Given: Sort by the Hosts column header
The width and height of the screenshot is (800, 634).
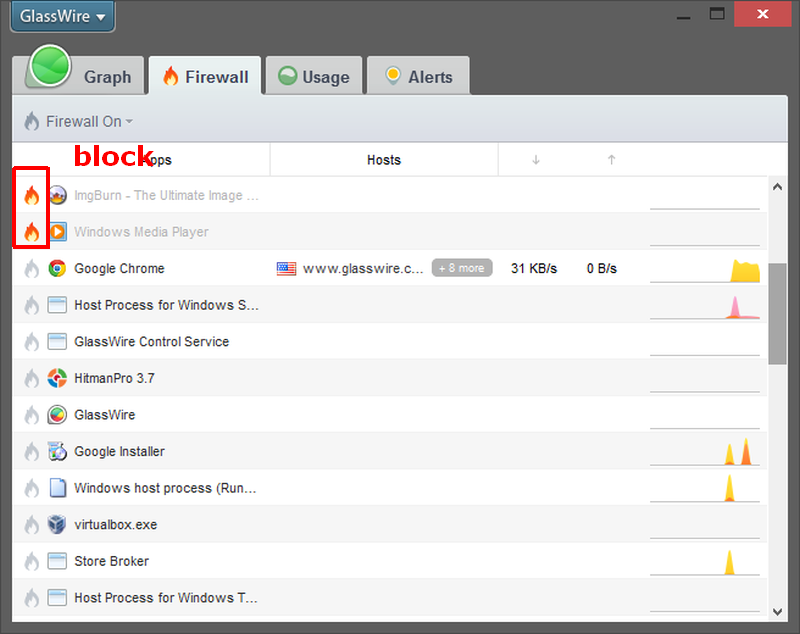Looking at the screenshot, I should (384, 160).
